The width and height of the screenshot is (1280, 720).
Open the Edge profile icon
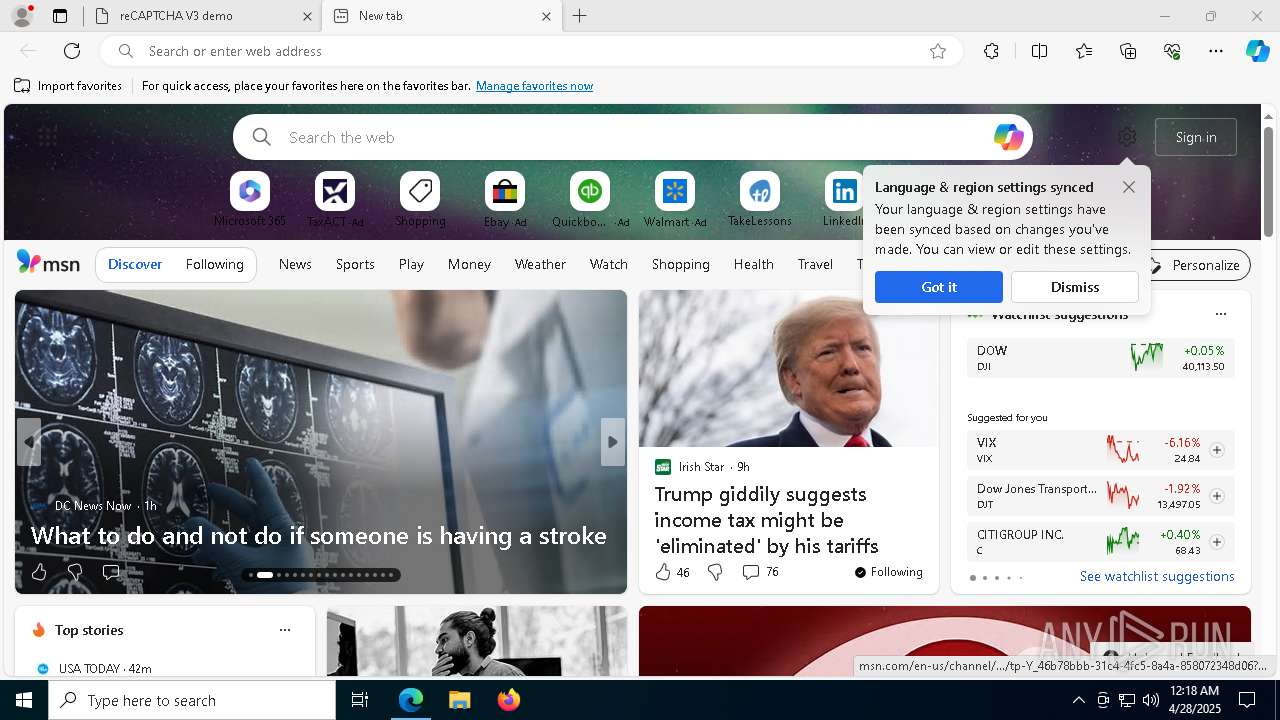pyautogui.click(x=21, y=16)
